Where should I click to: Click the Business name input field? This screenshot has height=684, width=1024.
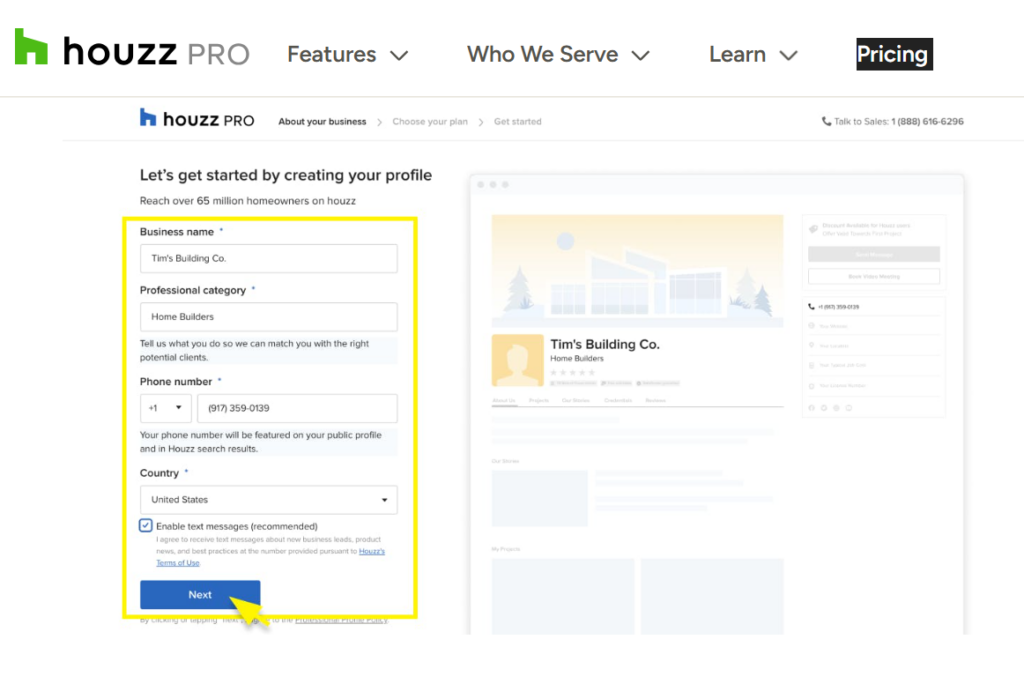pos(268,258)
